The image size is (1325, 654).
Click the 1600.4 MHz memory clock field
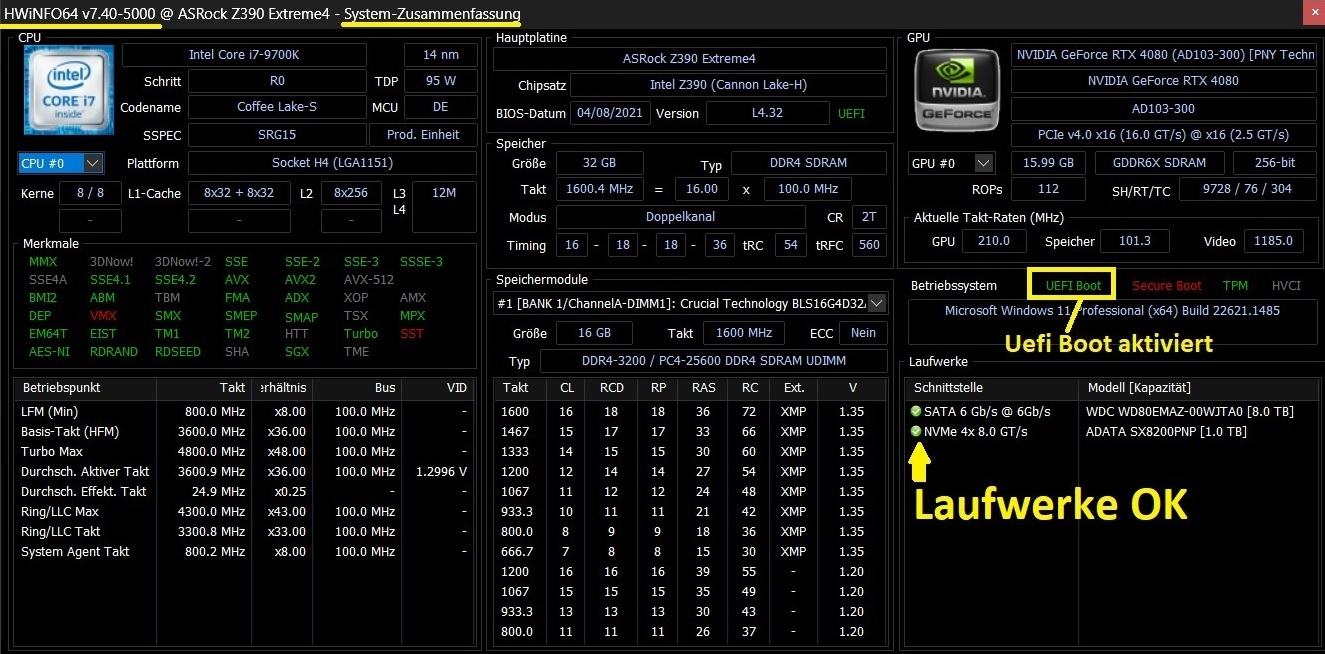pos(599,189)
